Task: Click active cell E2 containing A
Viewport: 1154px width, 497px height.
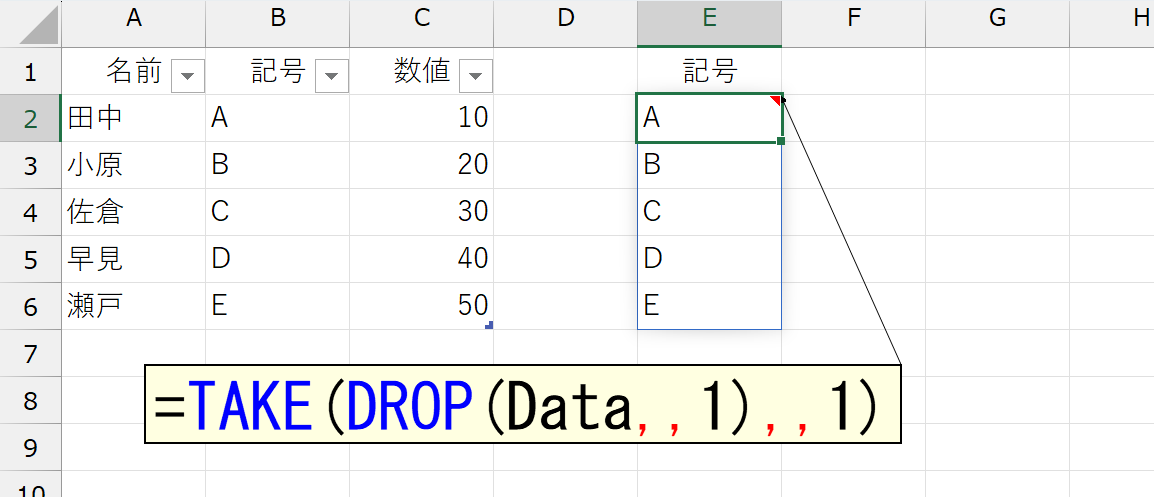Action: click(709, 119)
